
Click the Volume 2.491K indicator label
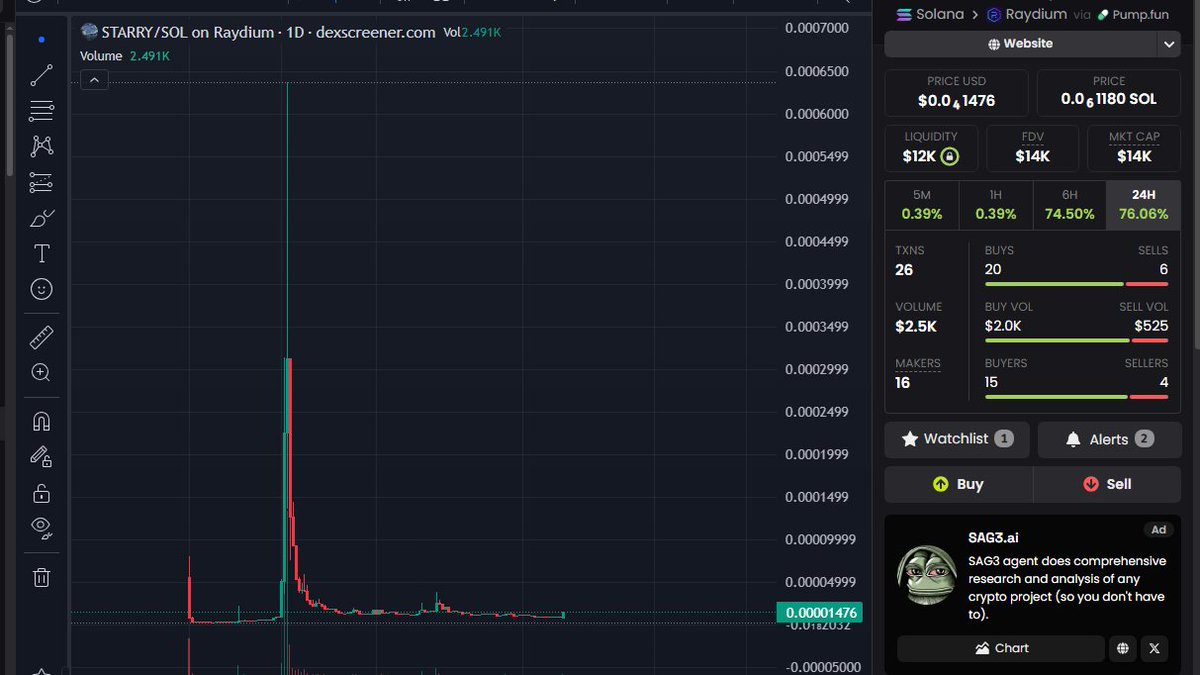click(125, 56)
